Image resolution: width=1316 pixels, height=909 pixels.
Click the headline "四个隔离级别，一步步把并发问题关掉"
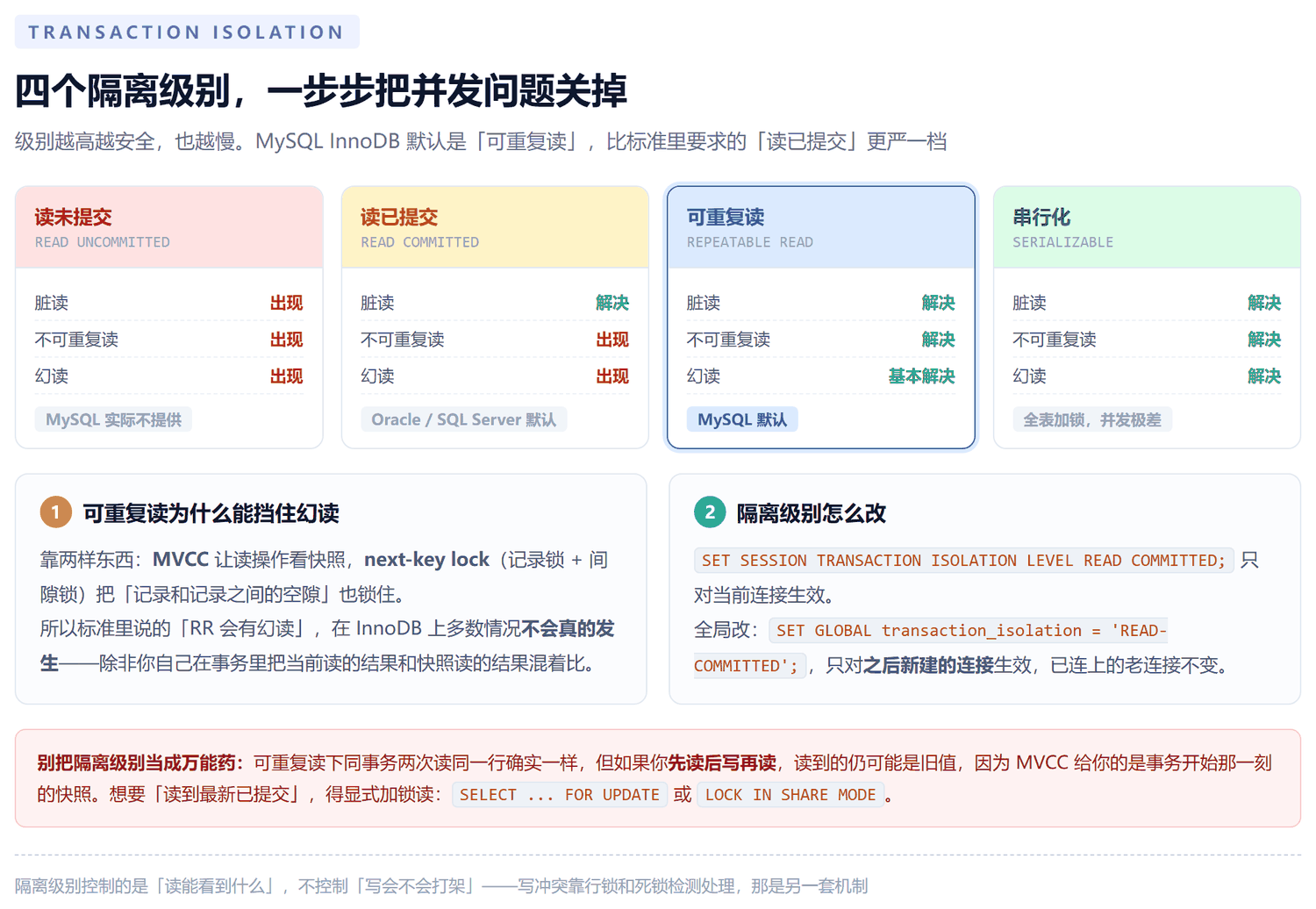[321, 90]
